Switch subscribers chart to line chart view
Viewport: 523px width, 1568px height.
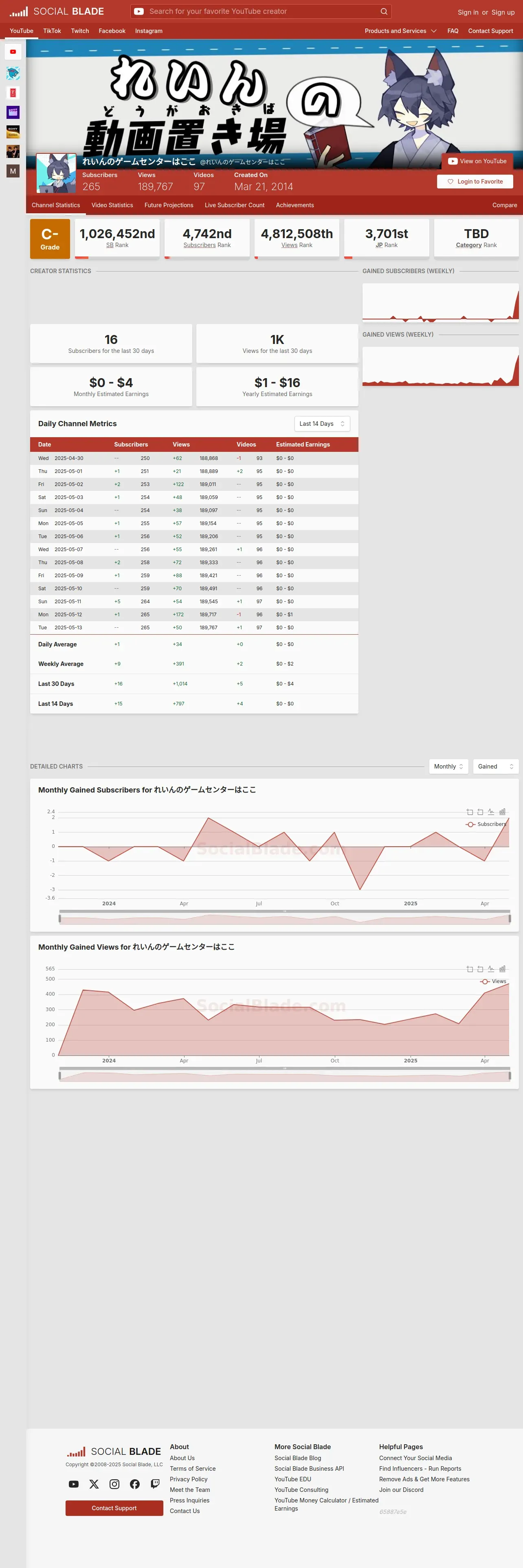(491, 811)
